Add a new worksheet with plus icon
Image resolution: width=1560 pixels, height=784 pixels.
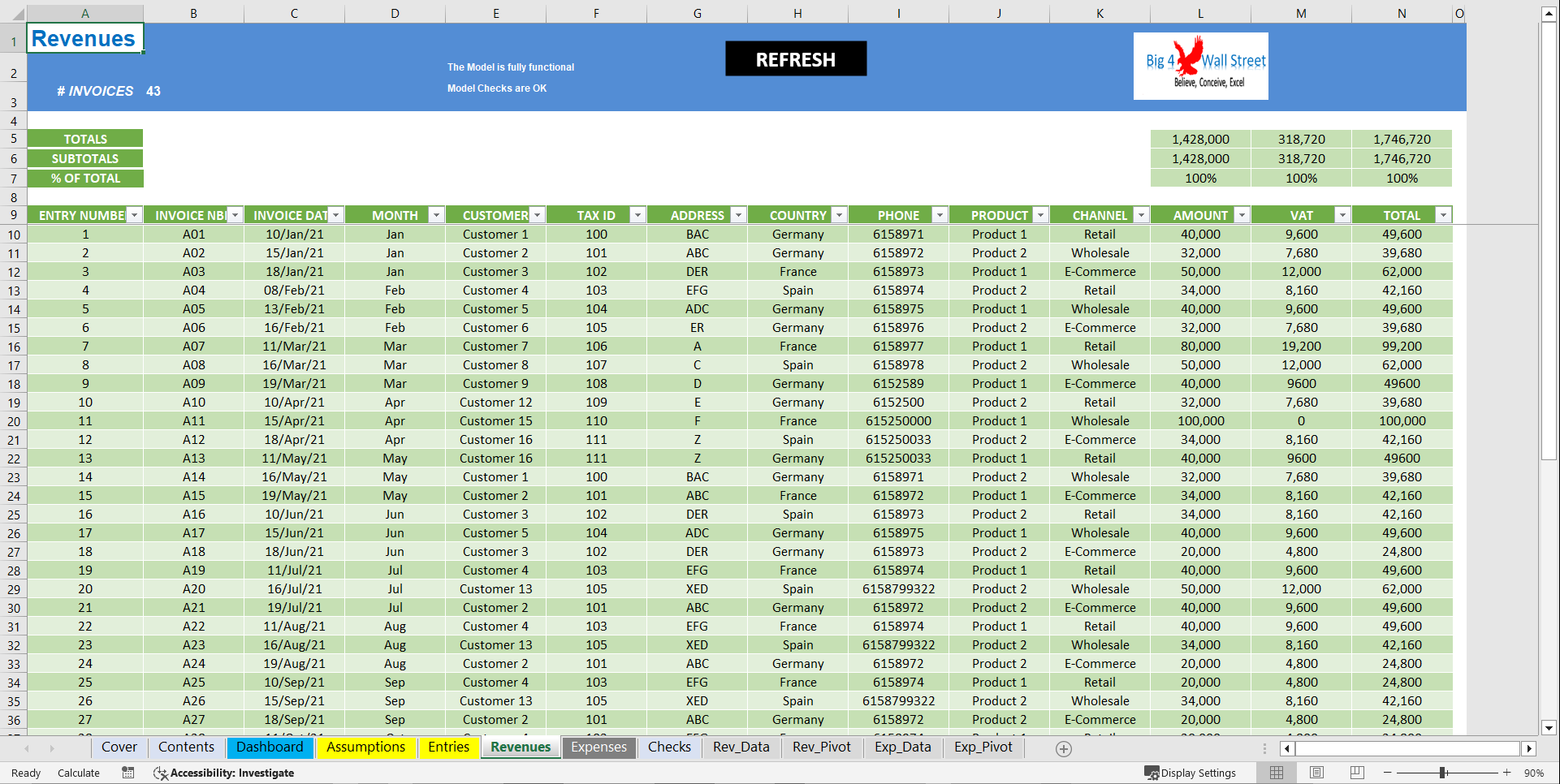click(1064, 748)
